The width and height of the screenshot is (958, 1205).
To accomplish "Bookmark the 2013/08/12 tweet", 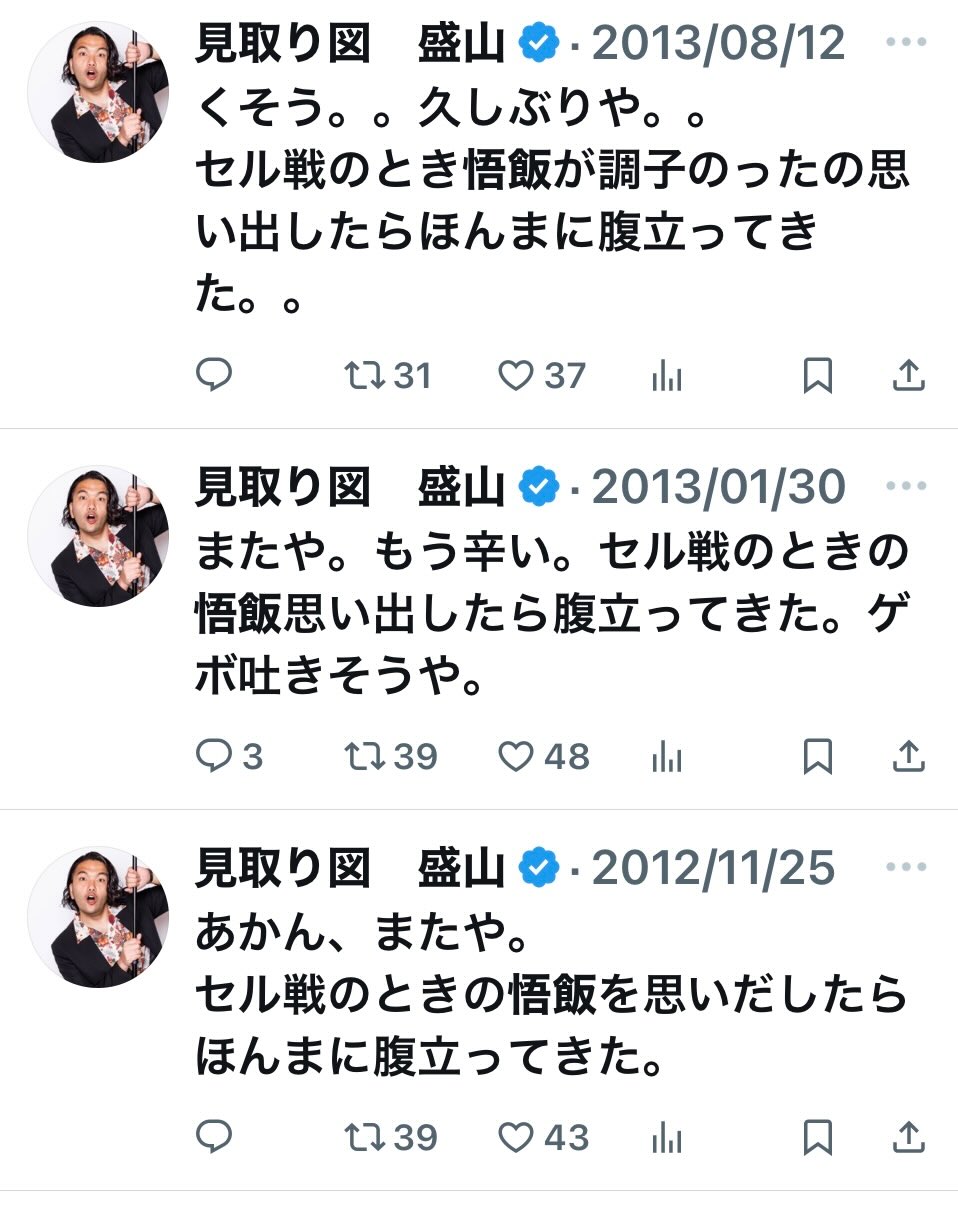I will coord(817,376).
